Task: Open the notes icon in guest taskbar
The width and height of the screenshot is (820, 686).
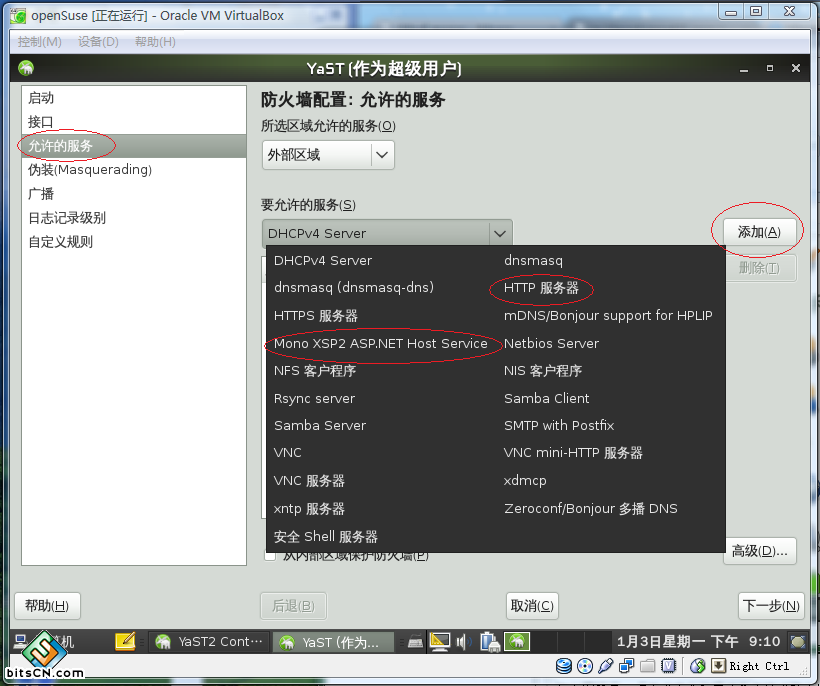Action: (x=125, y=641)
